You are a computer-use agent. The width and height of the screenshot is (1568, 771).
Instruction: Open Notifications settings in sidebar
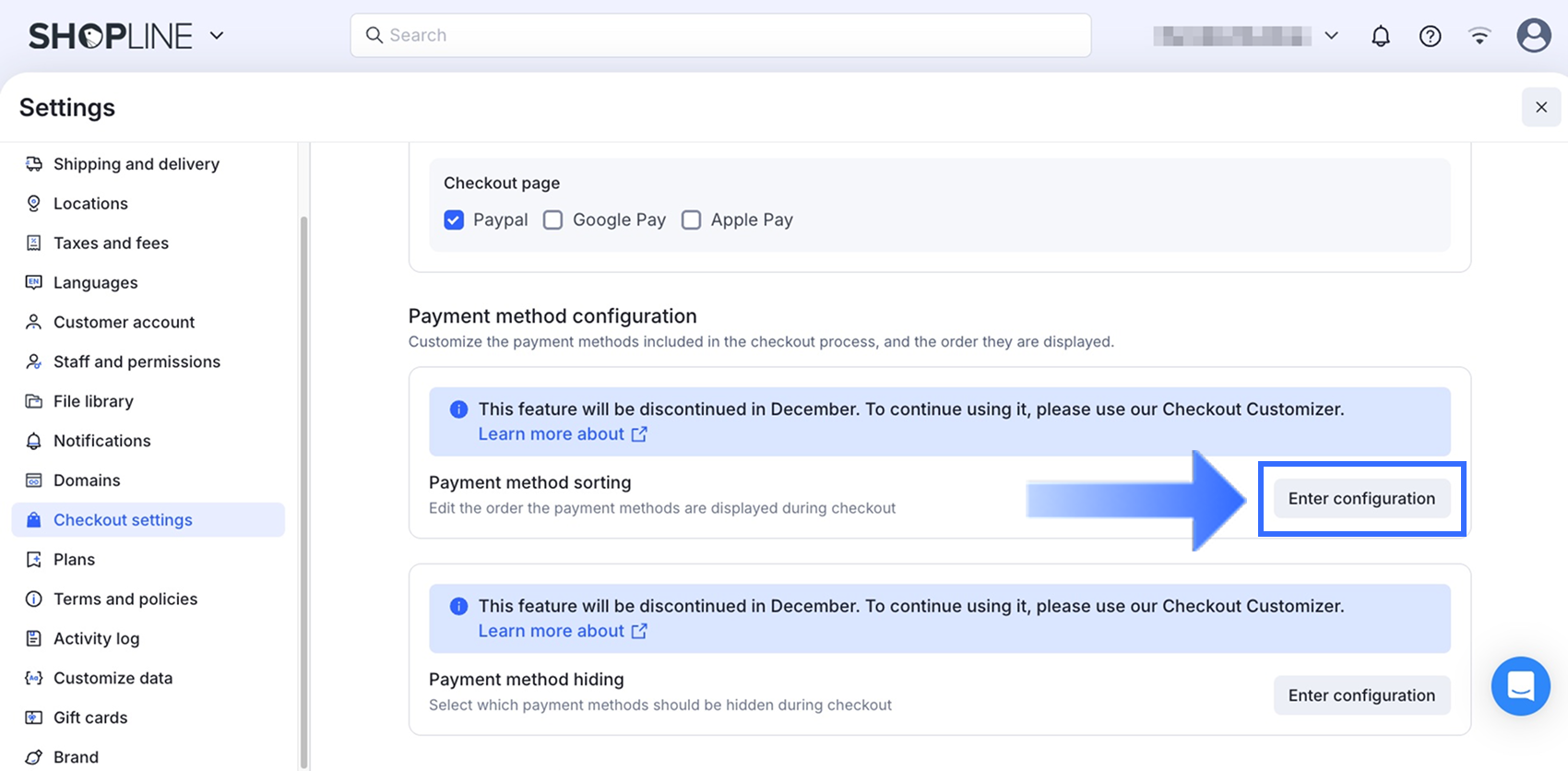pyautogui.click(x=101, y=441)
